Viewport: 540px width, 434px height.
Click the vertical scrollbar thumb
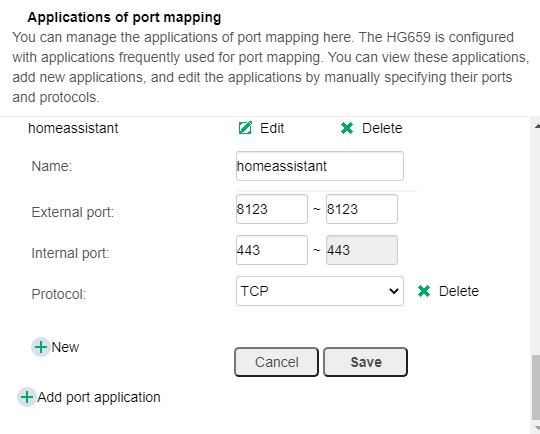pos(536,388)
